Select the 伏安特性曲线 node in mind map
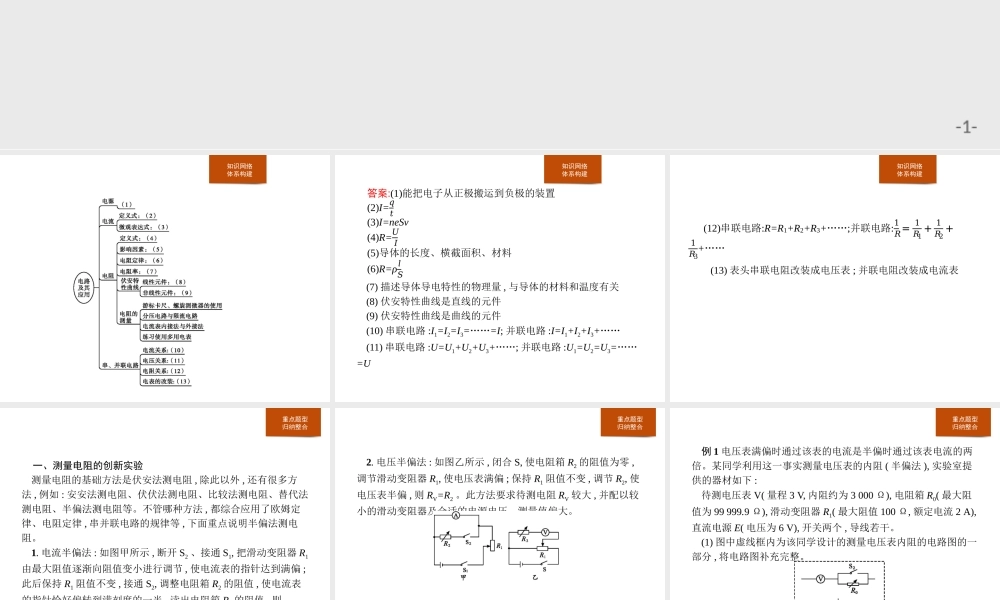This screenshot has width=1000, height=600. (x=128, y=284)
